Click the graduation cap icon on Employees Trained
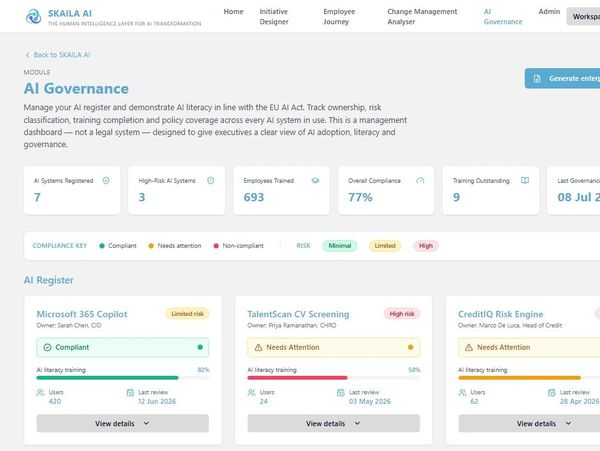Viewport: 600px width, 451px height. click(x=315, y=181)
